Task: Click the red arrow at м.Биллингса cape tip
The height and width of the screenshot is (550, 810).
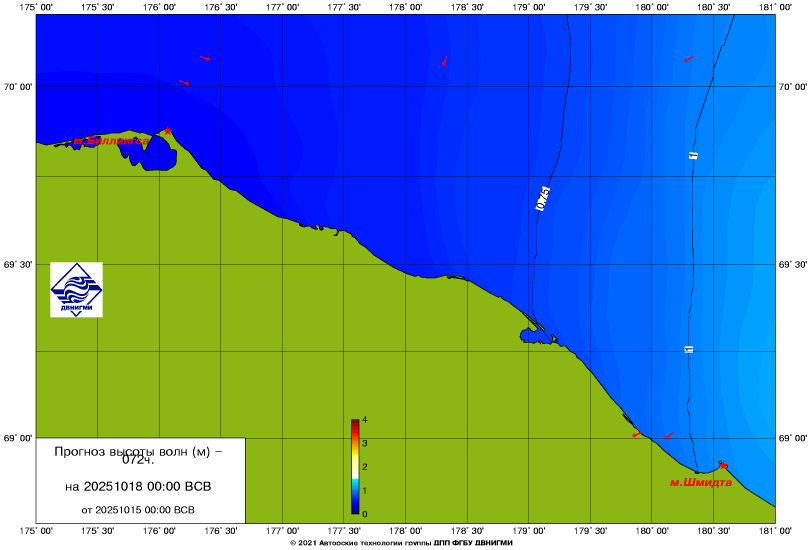Action: (168, 131)
